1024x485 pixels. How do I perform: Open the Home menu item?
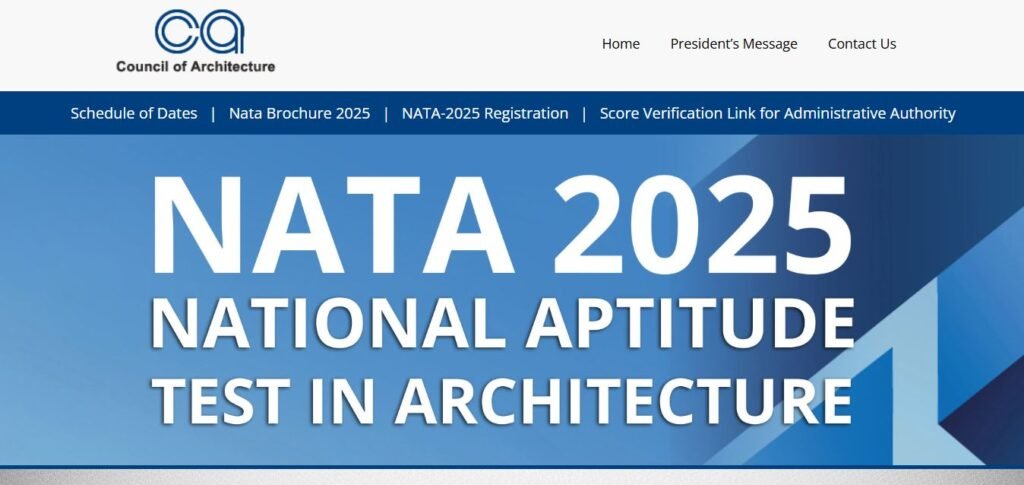[620, 44]
